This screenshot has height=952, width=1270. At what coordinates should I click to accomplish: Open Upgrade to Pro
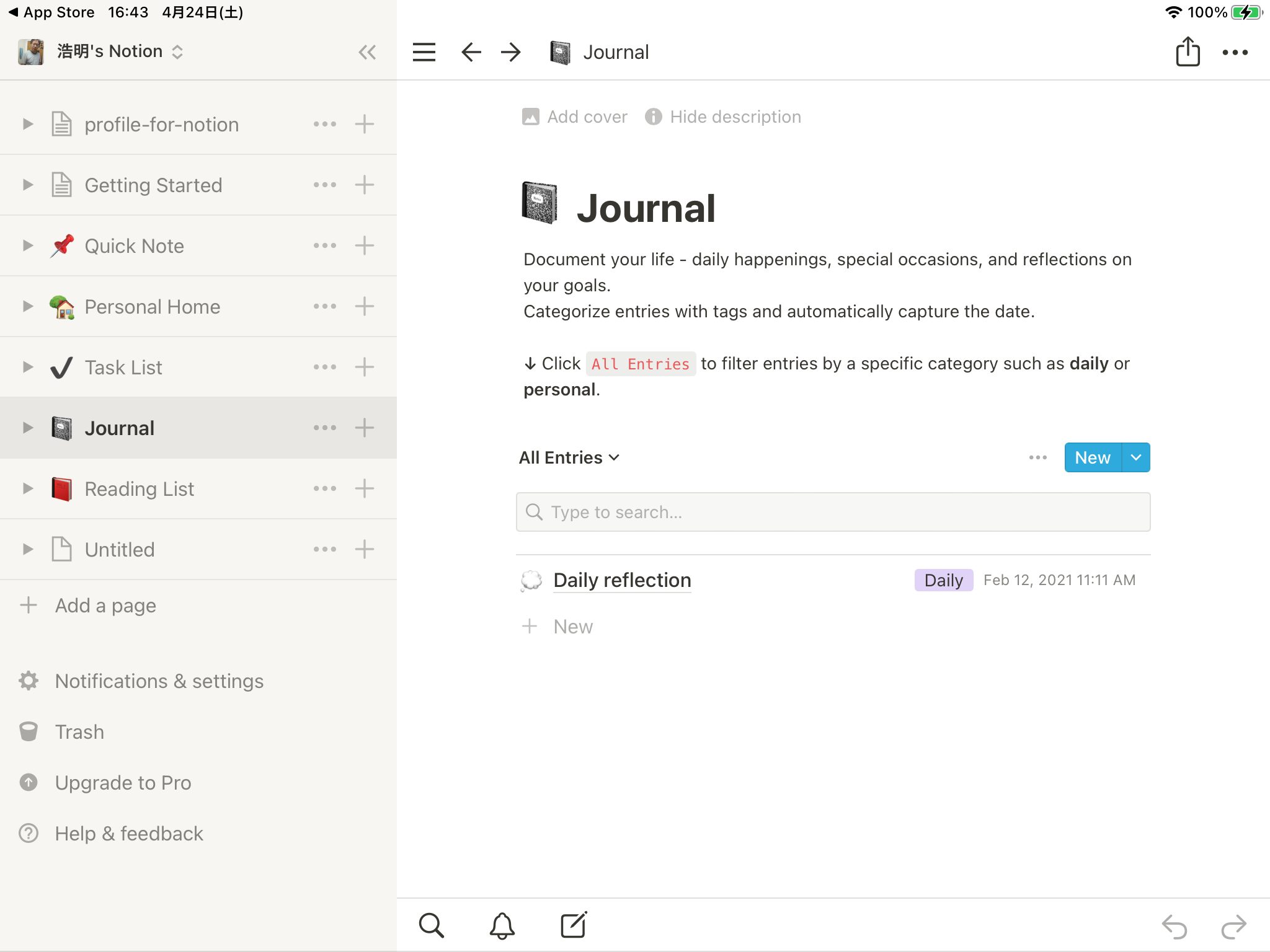[x=123, y=783]
